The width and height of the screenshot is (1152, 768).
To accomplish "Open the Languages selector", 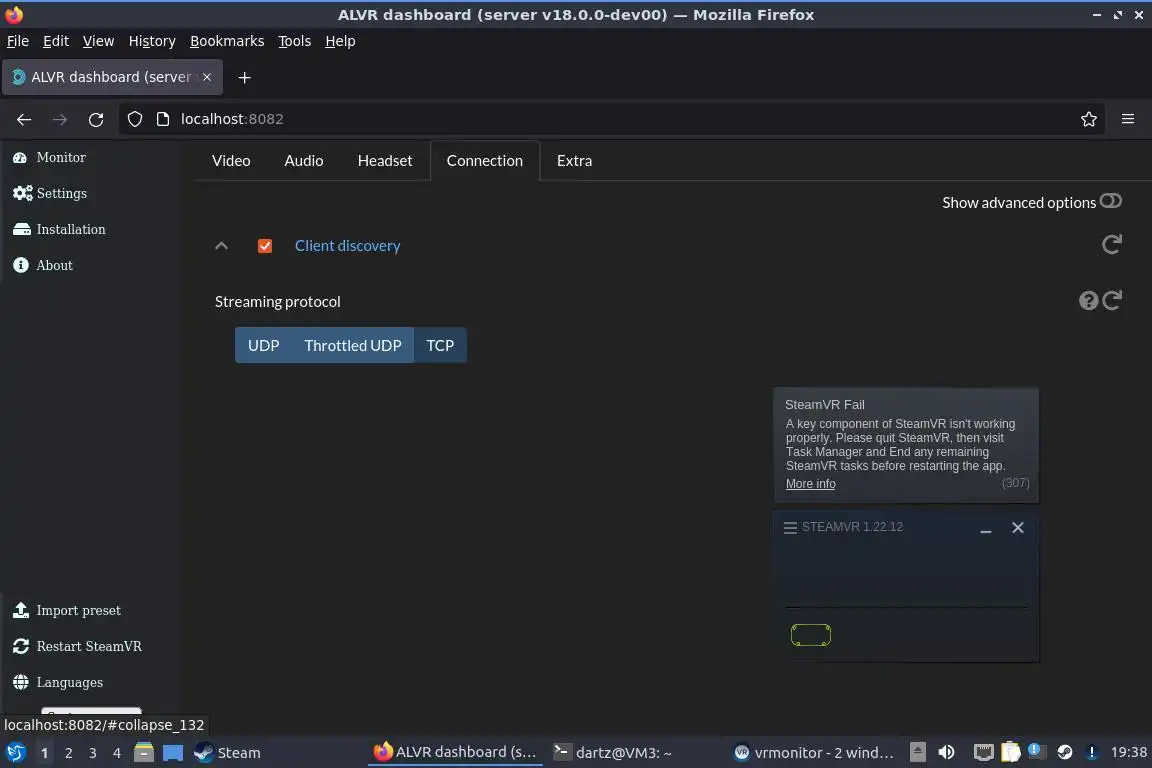I will (x=57, y=682).
